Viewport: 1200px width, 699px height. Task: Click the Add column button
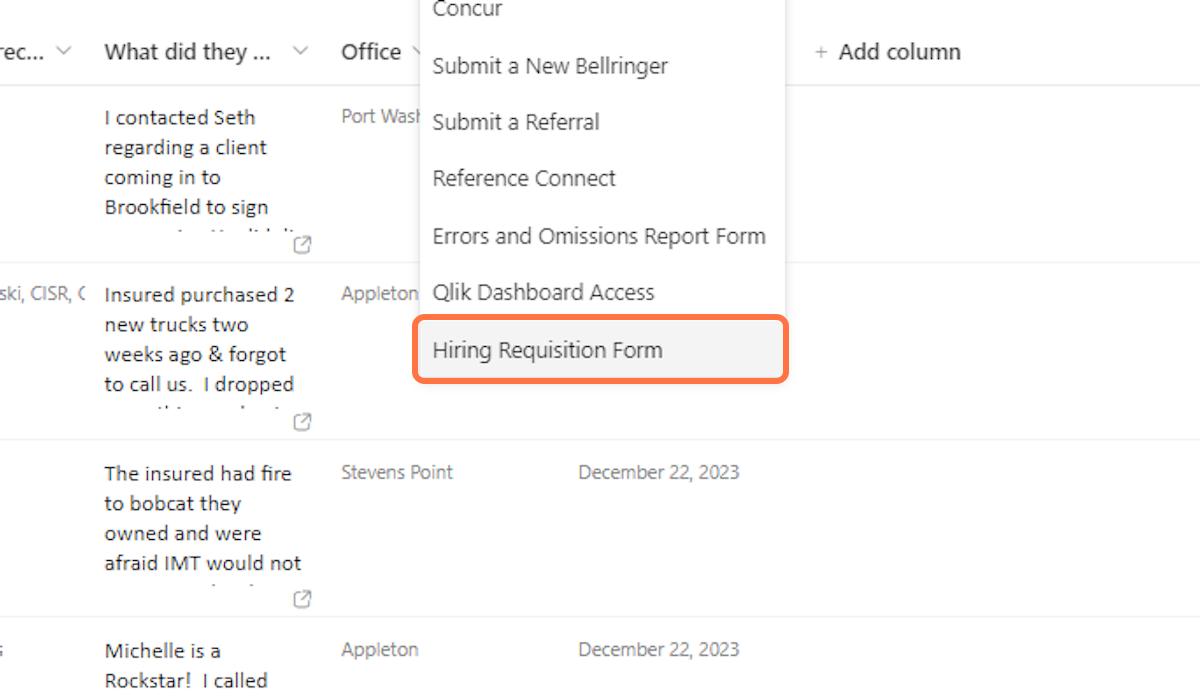pyautogui.click(x=888, y=52)
